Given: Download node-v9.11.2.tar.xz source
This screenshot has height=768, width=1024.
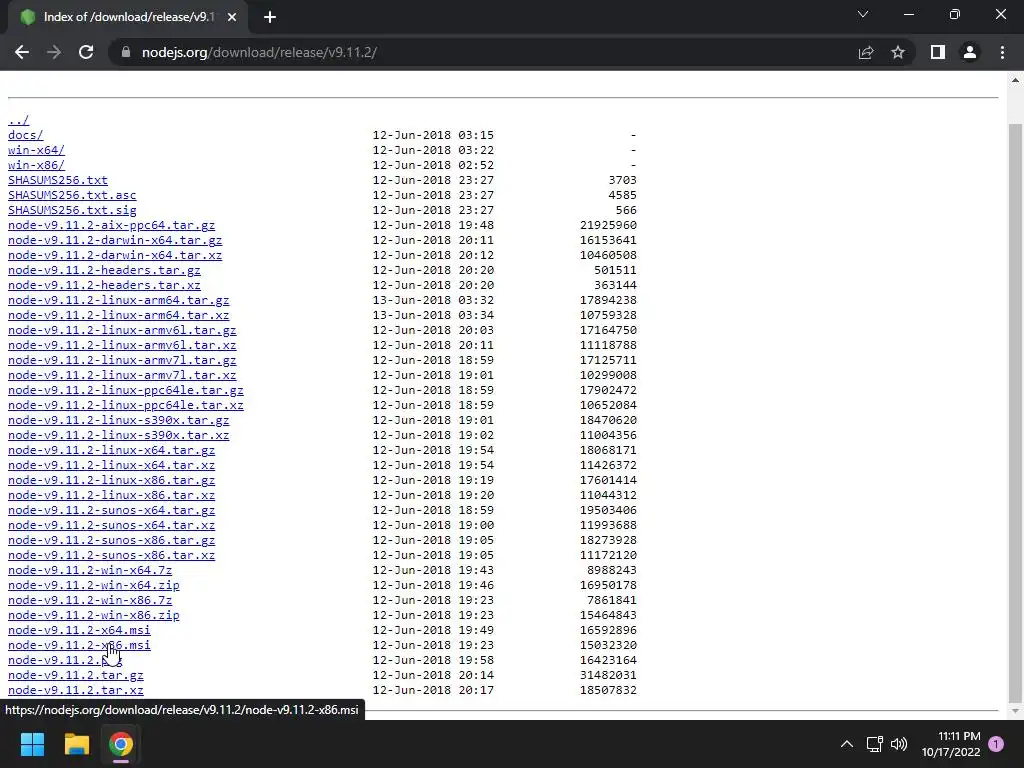Looking at the screenshot, I should click(x=76, y=691).
